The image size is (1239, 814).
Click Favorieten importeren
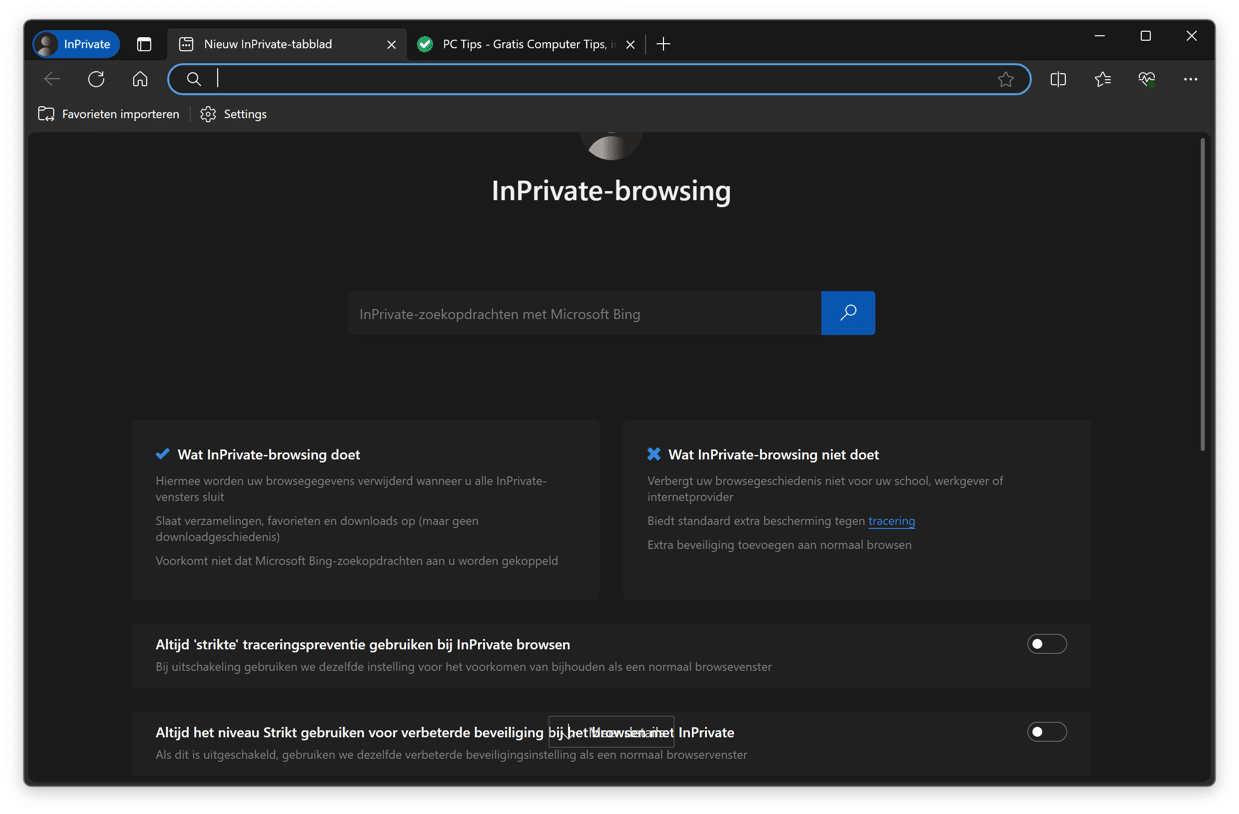(108, 114)
